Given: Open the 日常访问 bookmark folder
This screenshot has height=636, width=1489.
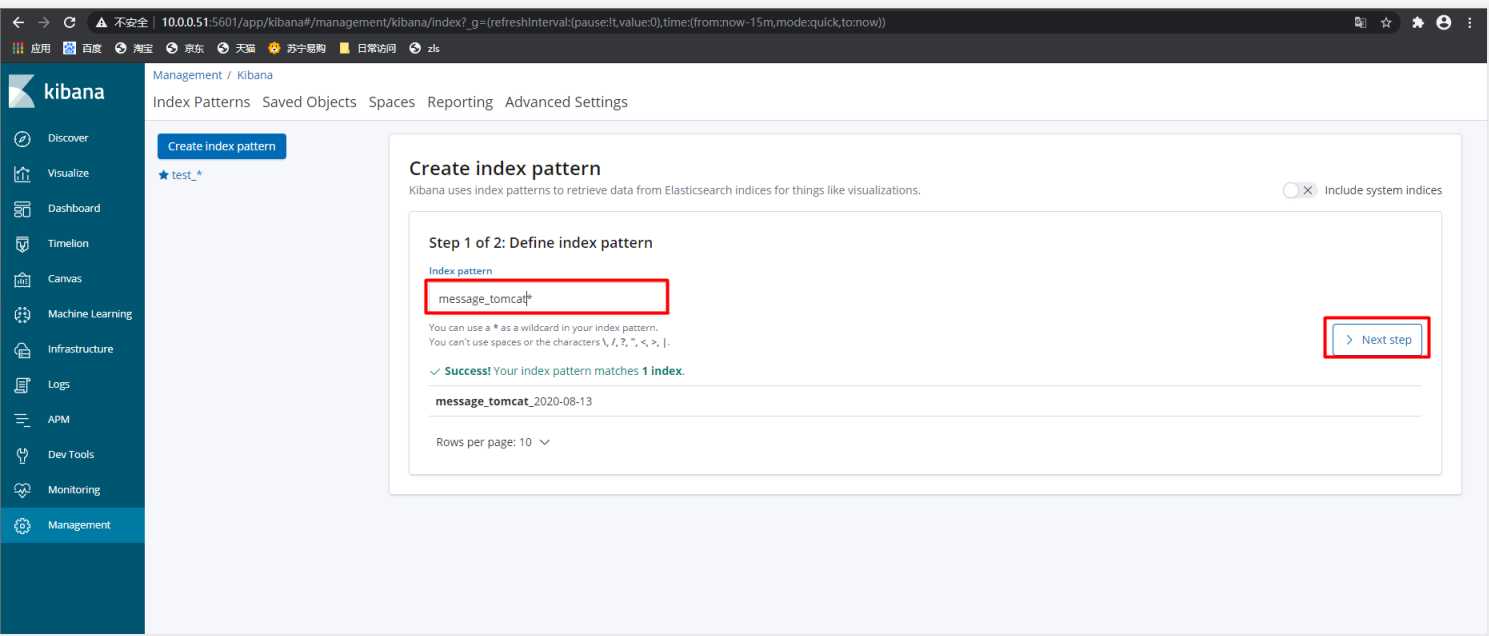Looking at the screenshot, I should 367,48.
